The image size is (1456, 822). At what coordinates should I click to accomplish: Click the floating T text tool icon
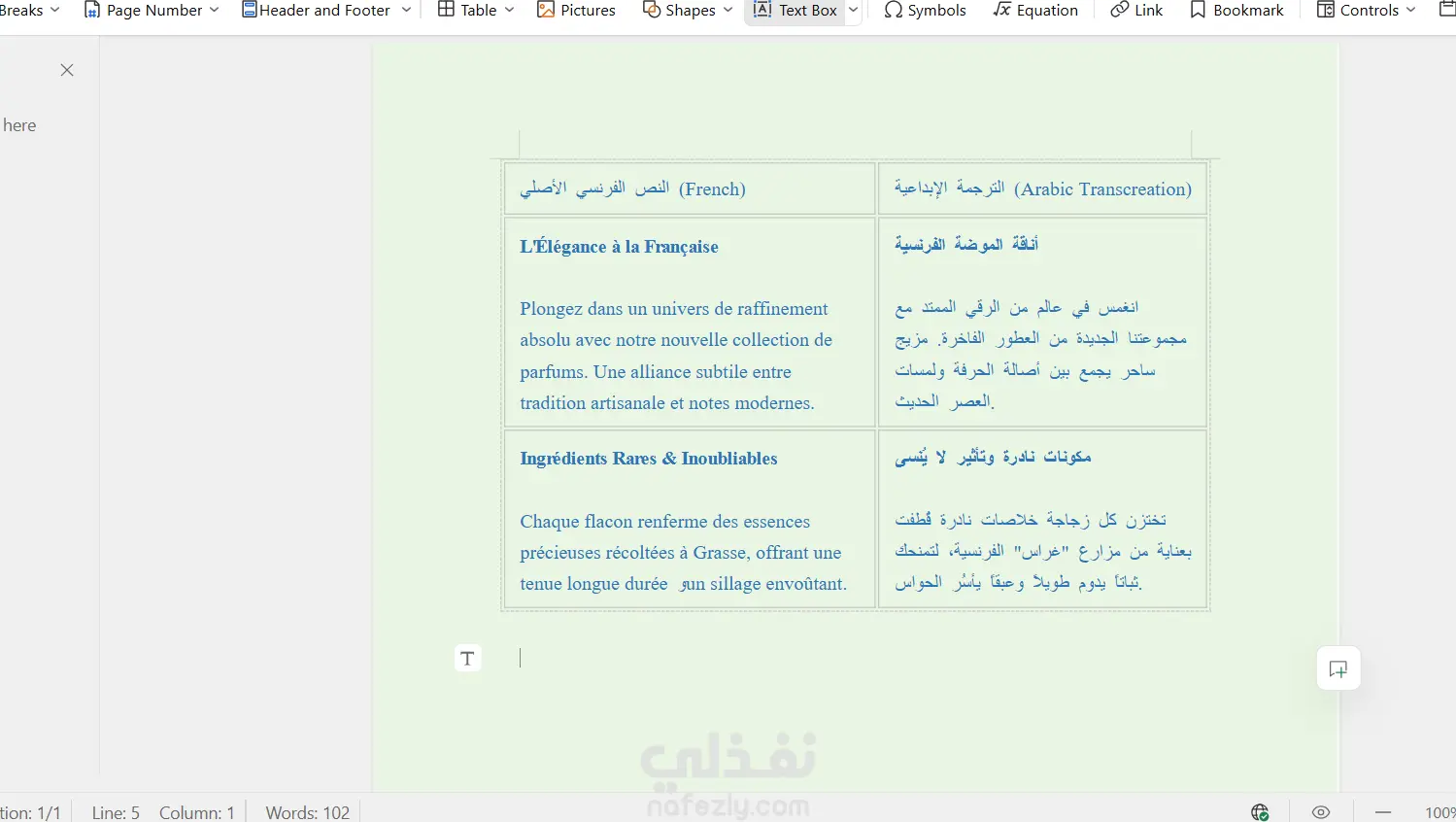click(468, 658)
